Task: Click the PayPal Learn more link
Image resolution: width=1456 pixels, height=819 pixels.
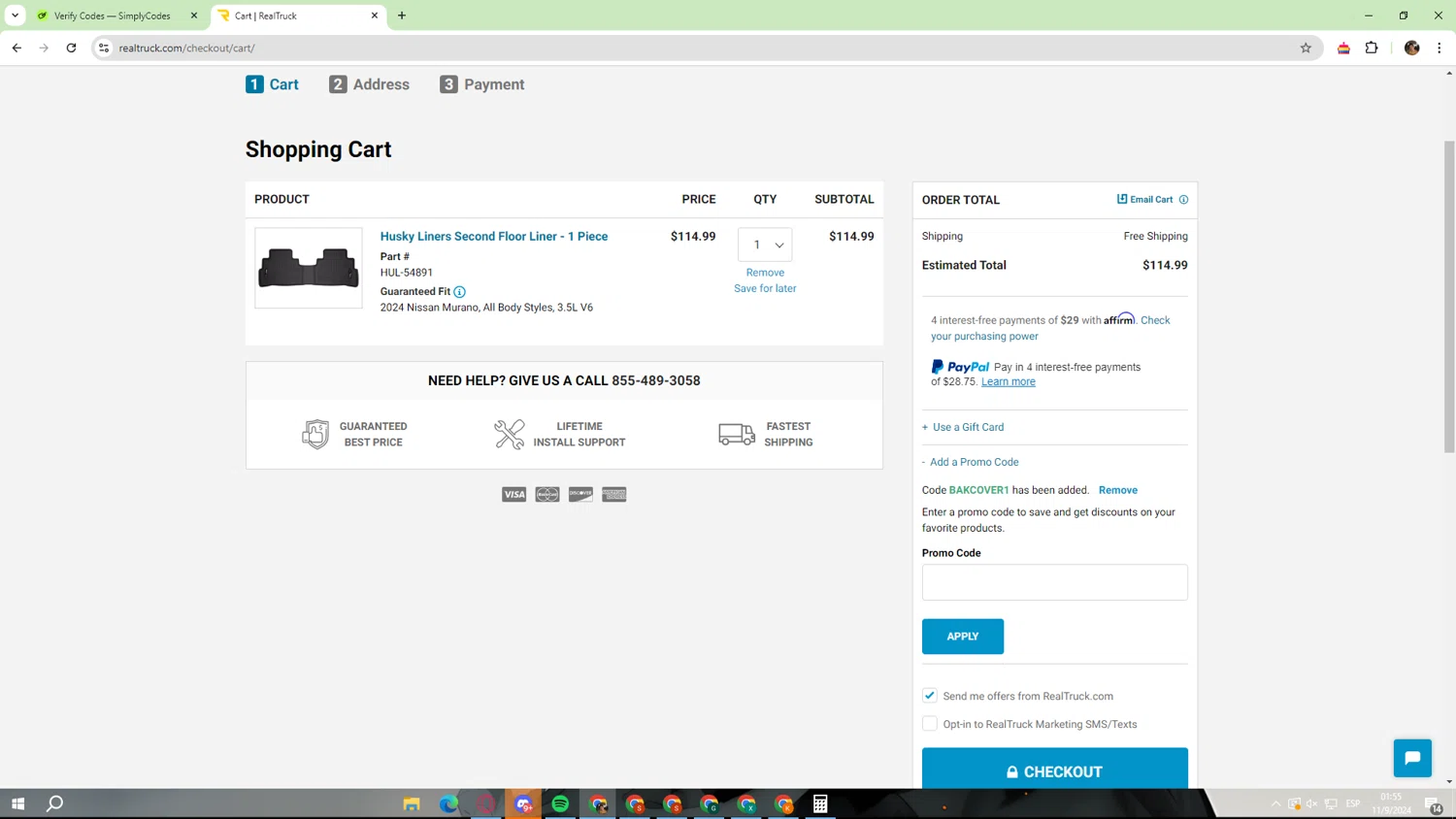Action: point(1009,381)
